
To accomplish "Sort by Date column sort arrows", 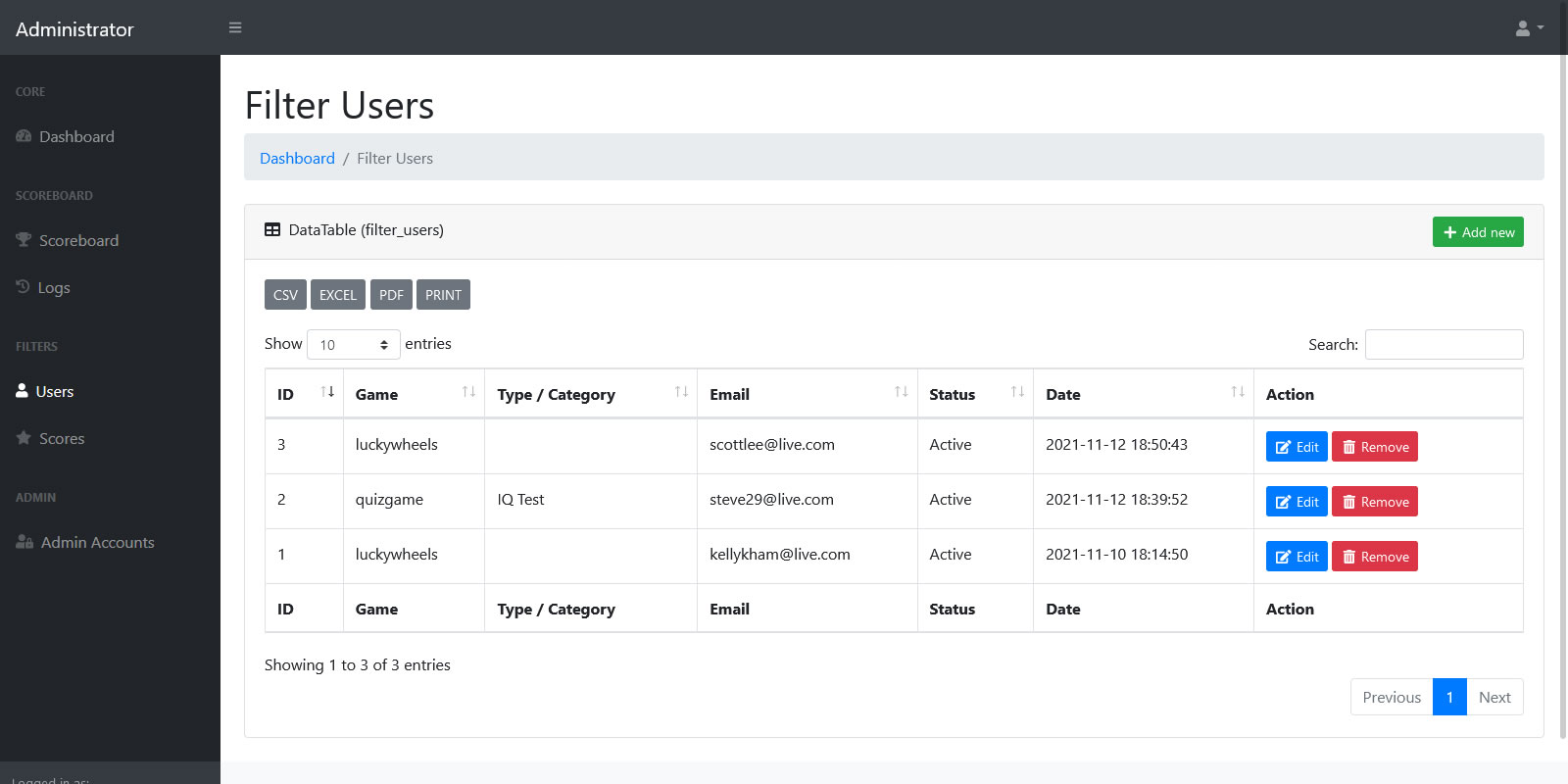I will (x=1238, y=393).
